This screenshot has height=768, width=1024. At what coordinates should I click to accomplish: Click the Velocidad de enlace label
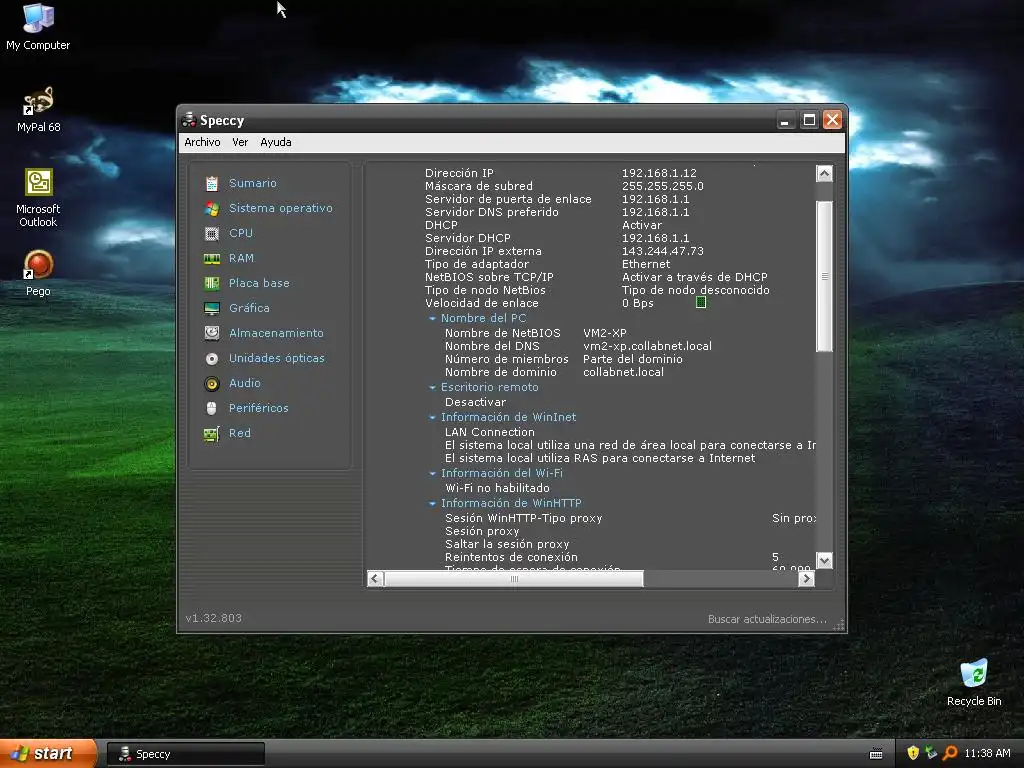pyautogui.click(x=481, y=303)
